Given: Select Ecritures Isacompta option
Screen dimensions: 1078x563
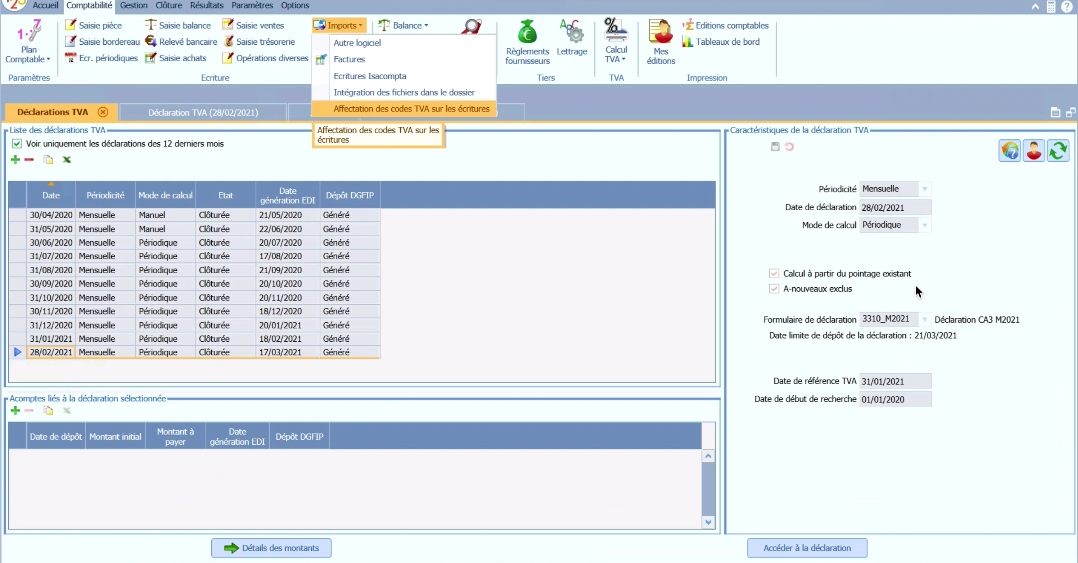Looking at the screenshot, I should click(370, 76).
